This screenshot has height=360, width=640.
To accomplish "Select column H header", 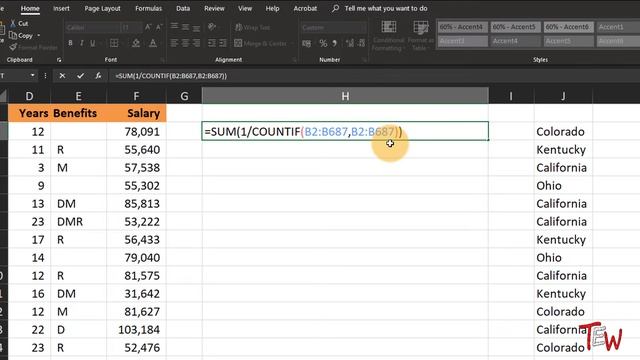I will pyautogui.click(x=345, y=96).
